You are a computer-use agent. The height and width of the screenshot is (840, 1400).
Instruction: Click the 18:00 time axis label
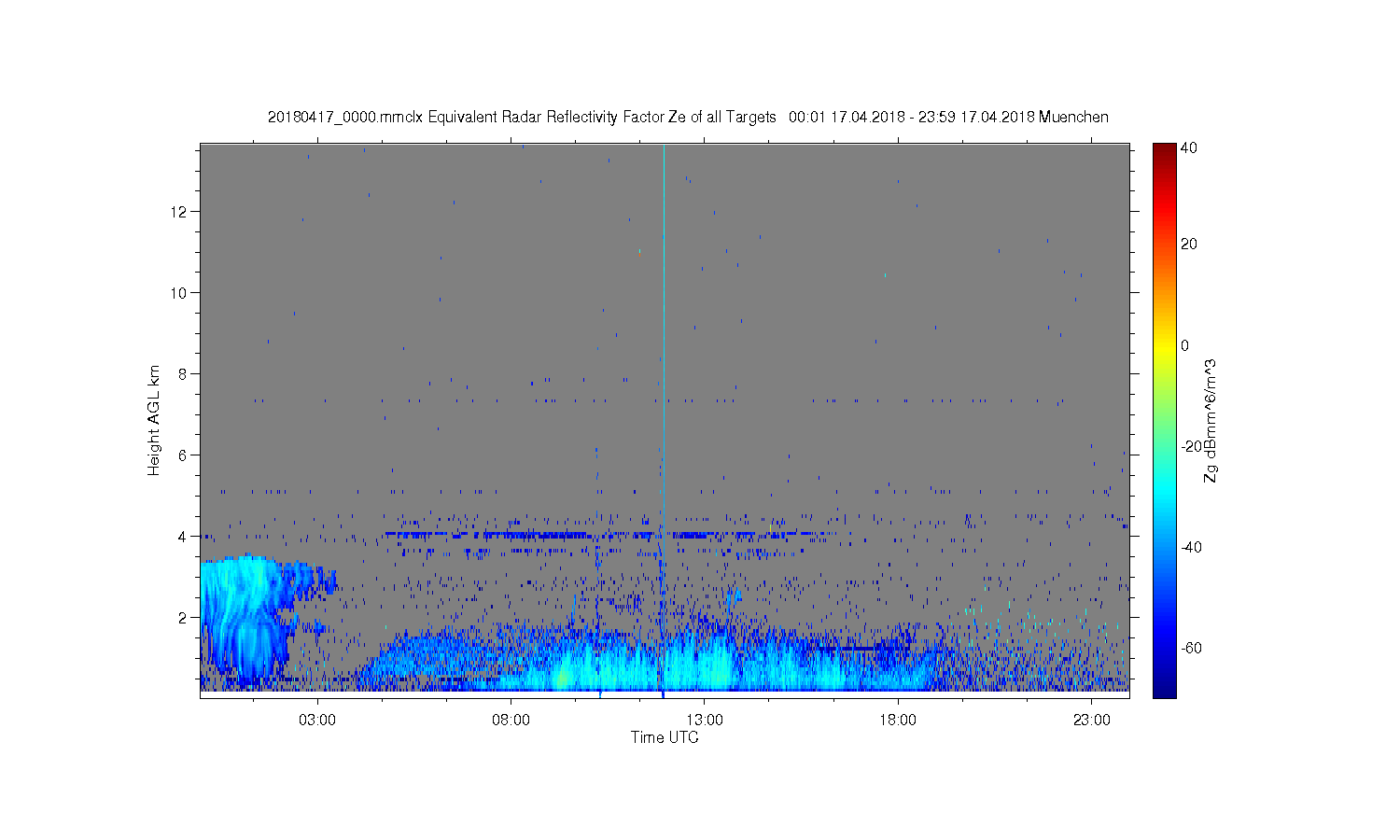(898, 721)
